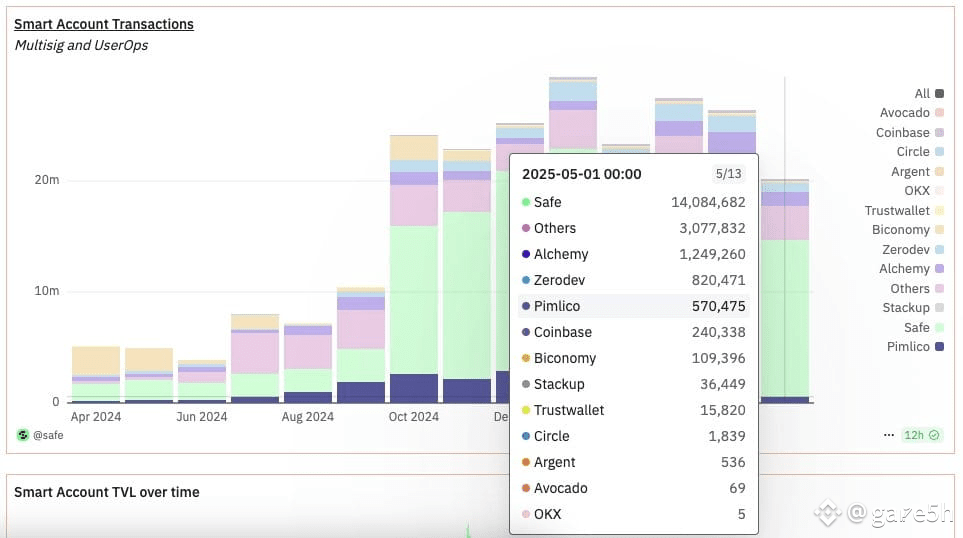
Task: Click Coinbase row in tooltip
Action: pos(633,332)
